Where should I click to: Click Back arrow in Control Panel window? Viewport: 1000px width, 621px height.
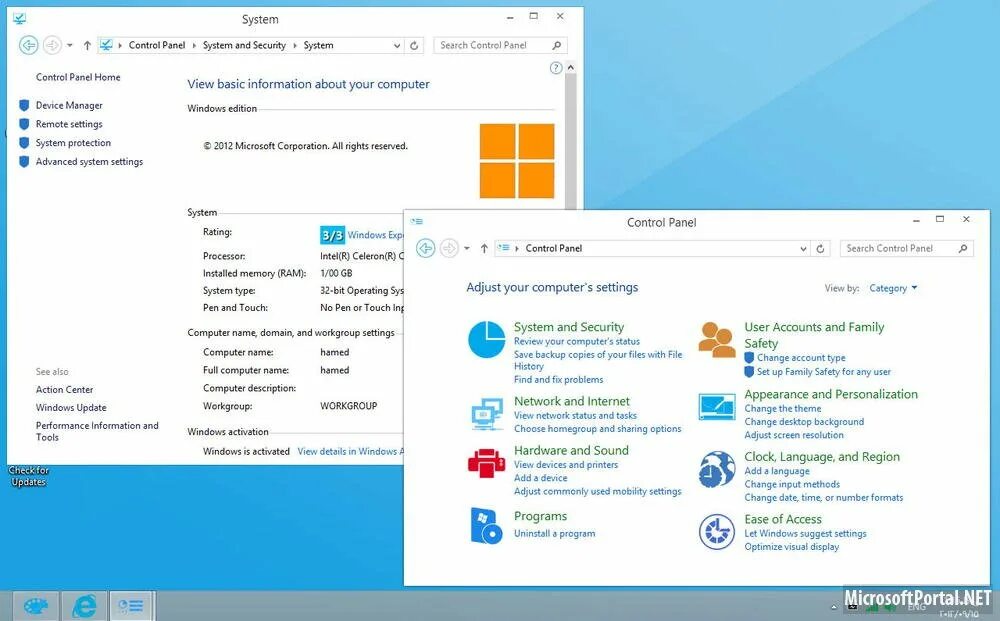click(x=425, y=248)
